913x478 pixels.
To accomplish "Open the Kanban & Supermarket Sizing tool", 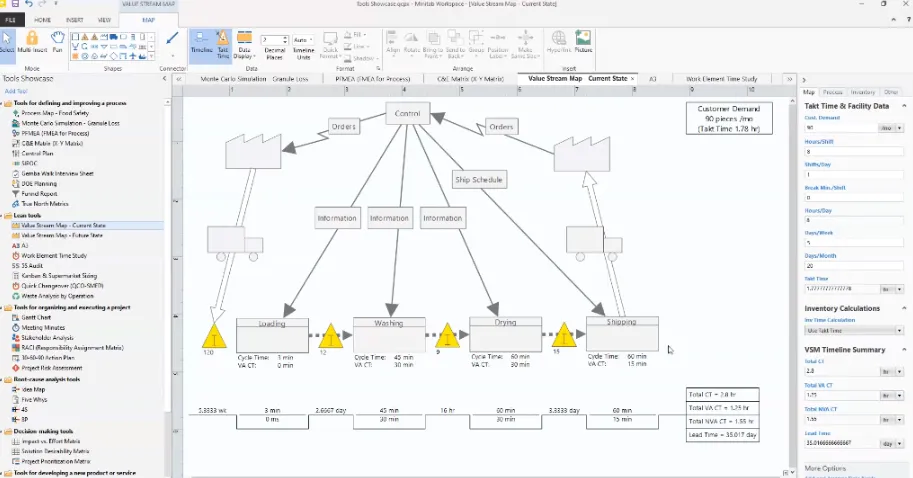I will pos(59,276).
